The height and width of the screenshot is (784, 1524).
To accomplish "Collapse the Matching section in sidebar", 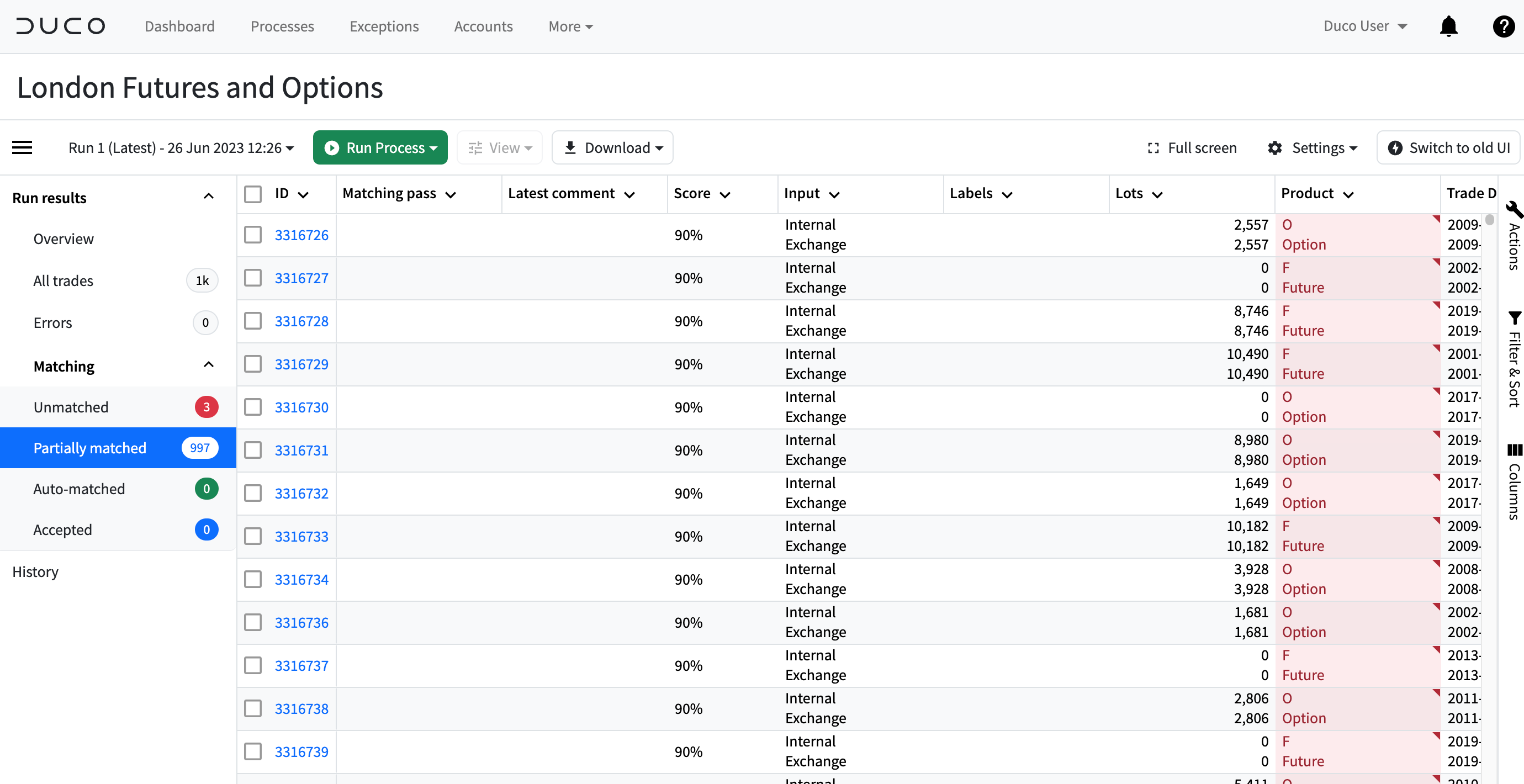I will pos(208,365).
